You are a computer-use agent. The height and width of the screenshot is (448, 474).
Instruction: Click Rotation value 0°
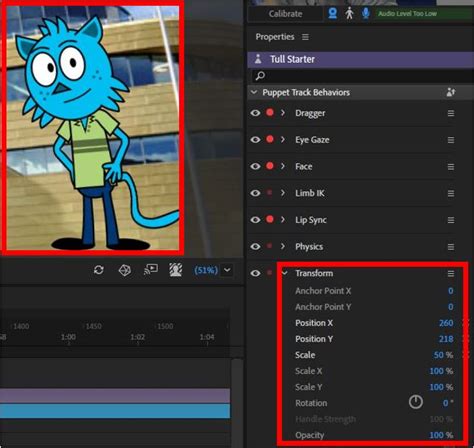[448, 403]
